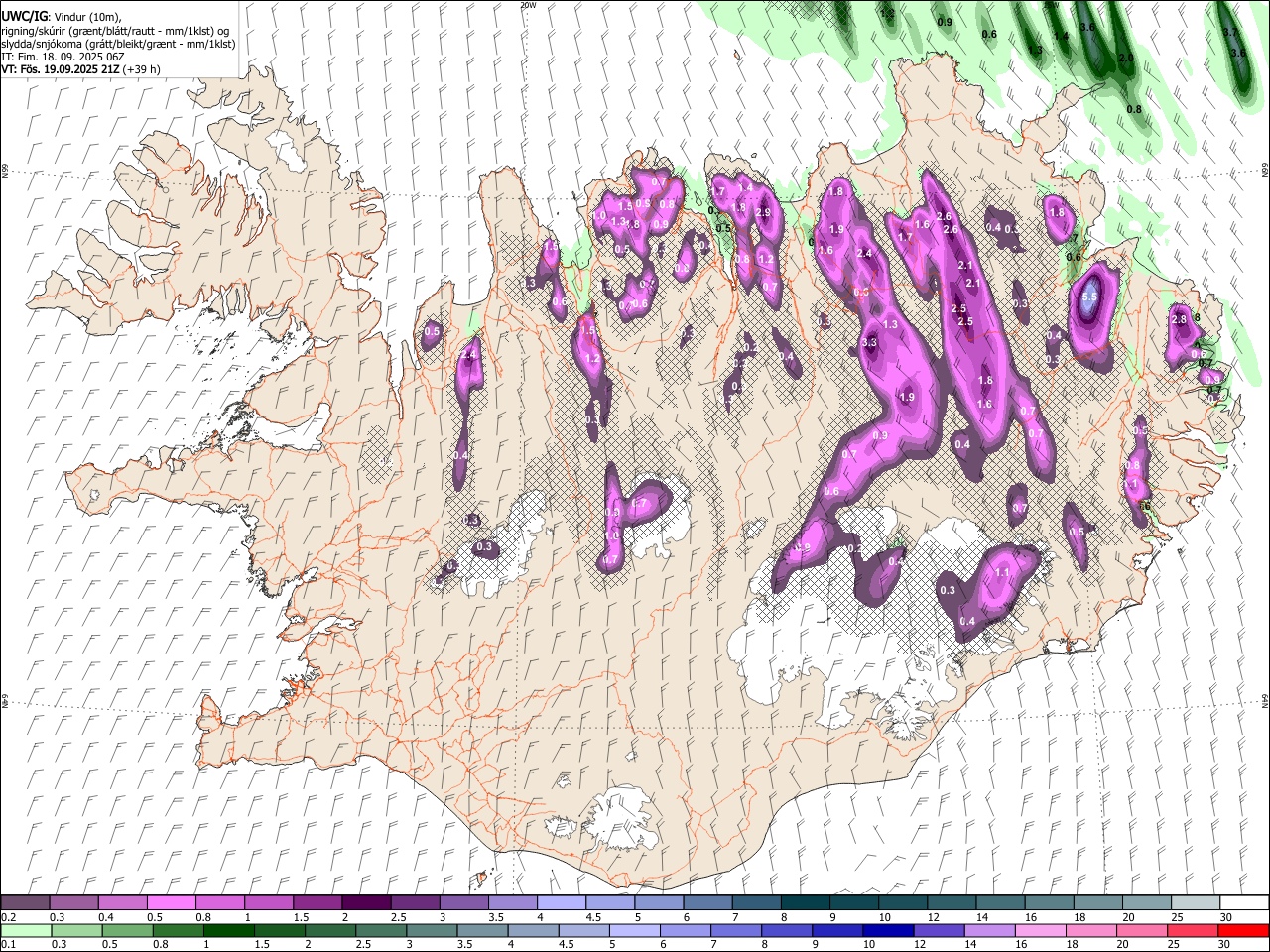Pick the deep blue rain swatch at 10
Image resolution: width=1270 pixels, height=952 pixels.
[x=887, y=930]
